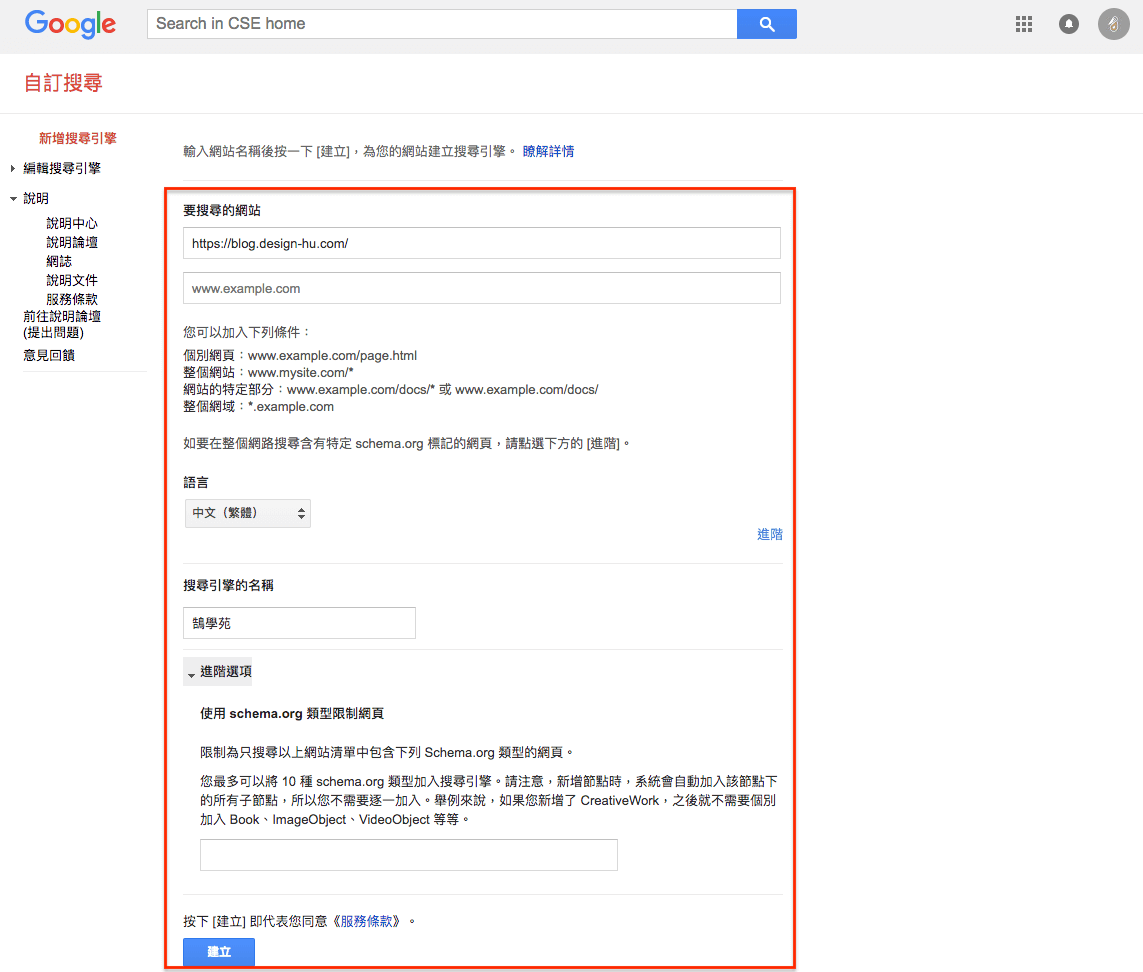
Task: Click the Search in CSE home box
Action: 441,24
